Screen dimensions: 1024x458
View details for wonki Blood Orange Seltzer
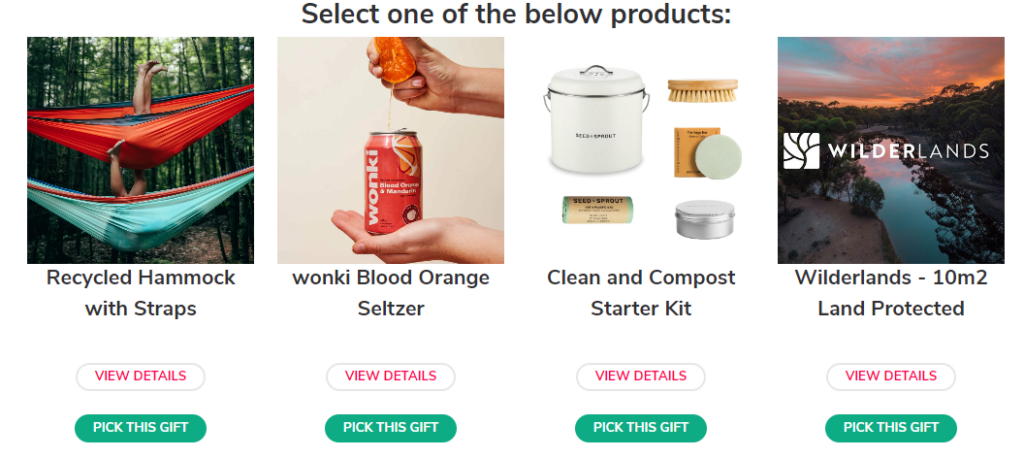tap(391, 376)
